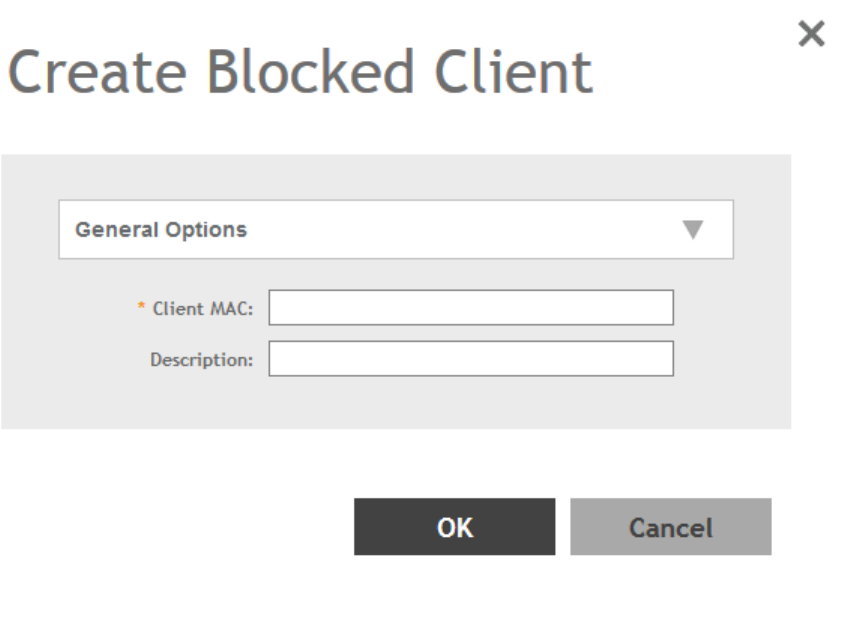
Task: Click the General Options section header
Action: point(395,230)
